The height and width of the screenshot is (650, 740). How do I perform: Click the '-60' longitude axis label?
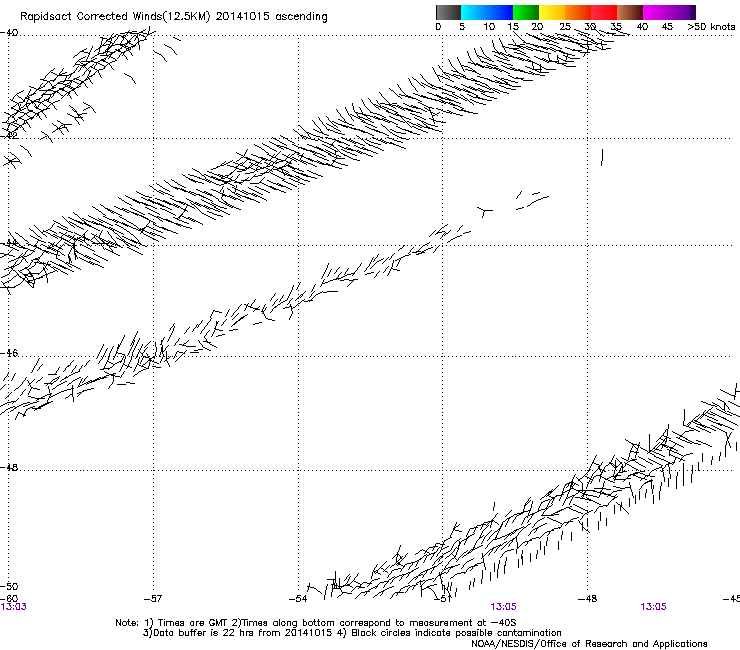pyautogui.click(x=9, y=598)
